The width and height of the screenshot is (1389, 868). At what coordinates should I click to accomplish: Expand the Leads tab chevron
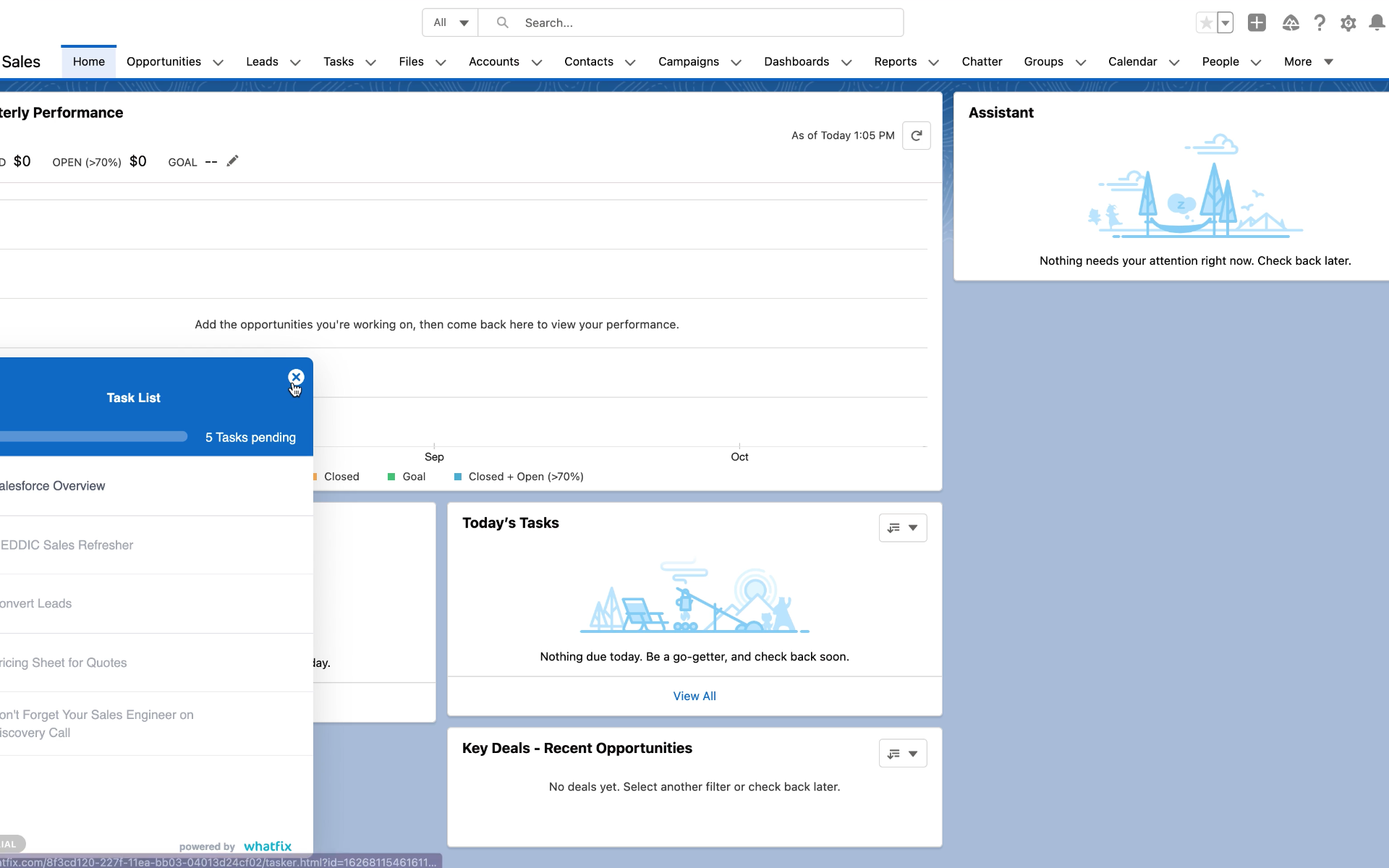[x=295, y=62]
